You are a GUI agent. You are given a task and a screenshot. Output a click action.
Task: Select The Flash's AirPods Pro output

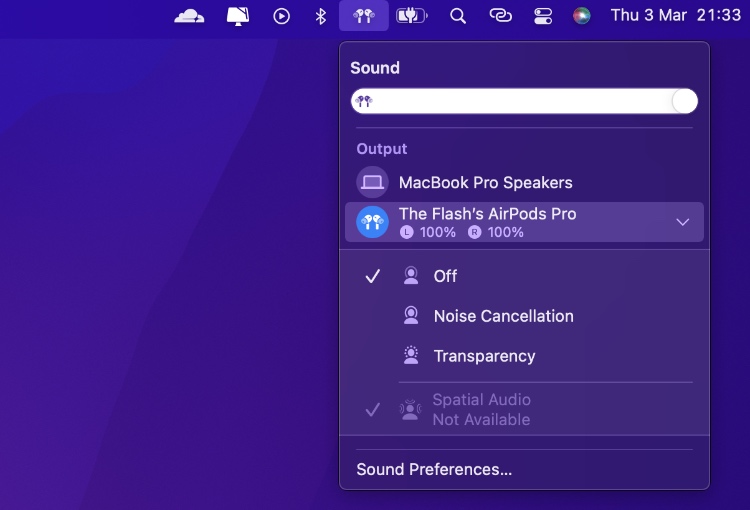(x=524, y=222)
